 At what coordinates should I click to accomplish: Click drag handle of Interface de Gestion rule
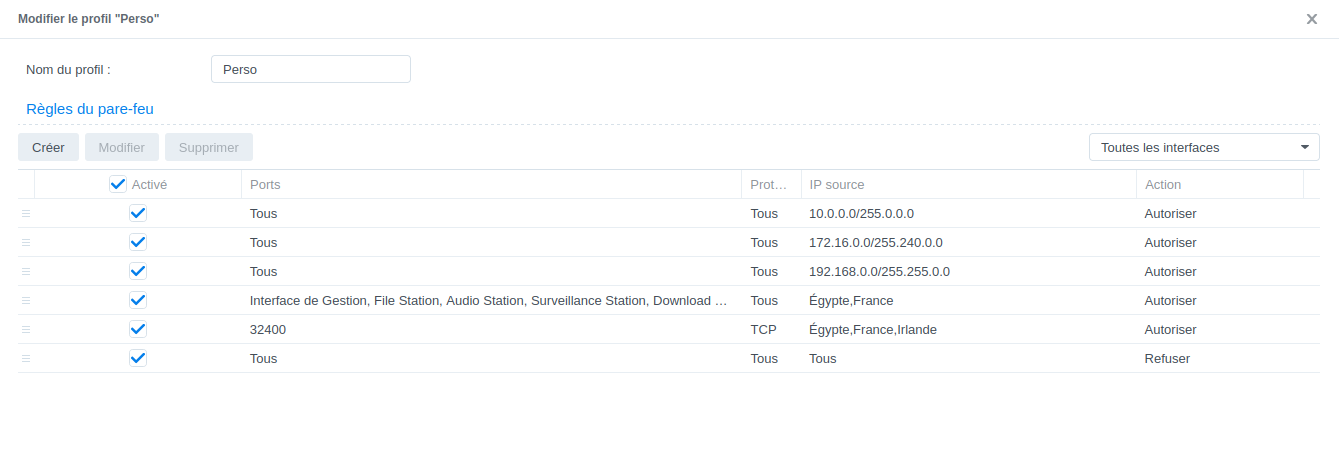[x=26, y=300]
